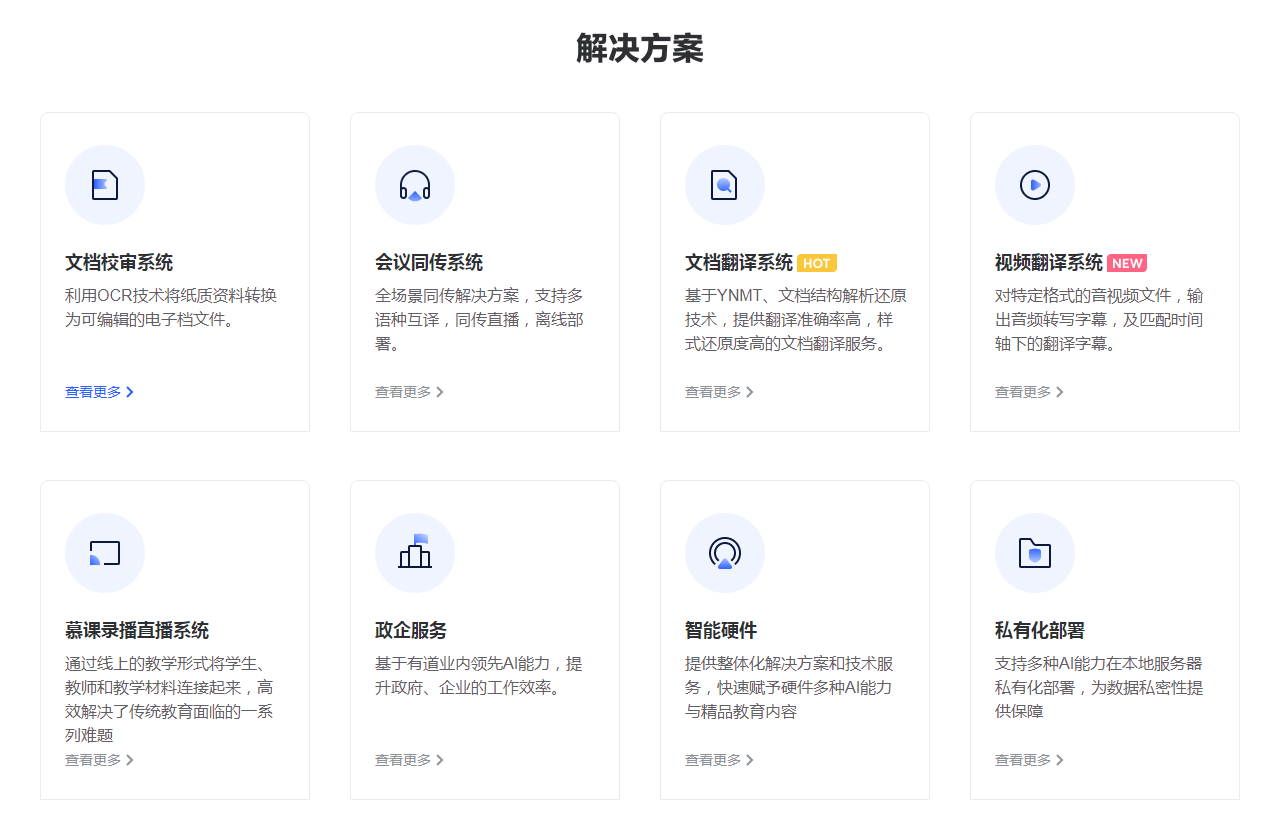Open 查看更多 under 文档校审系统
Viewport: 1284px width, 829px height.
[x=100, y=392]
